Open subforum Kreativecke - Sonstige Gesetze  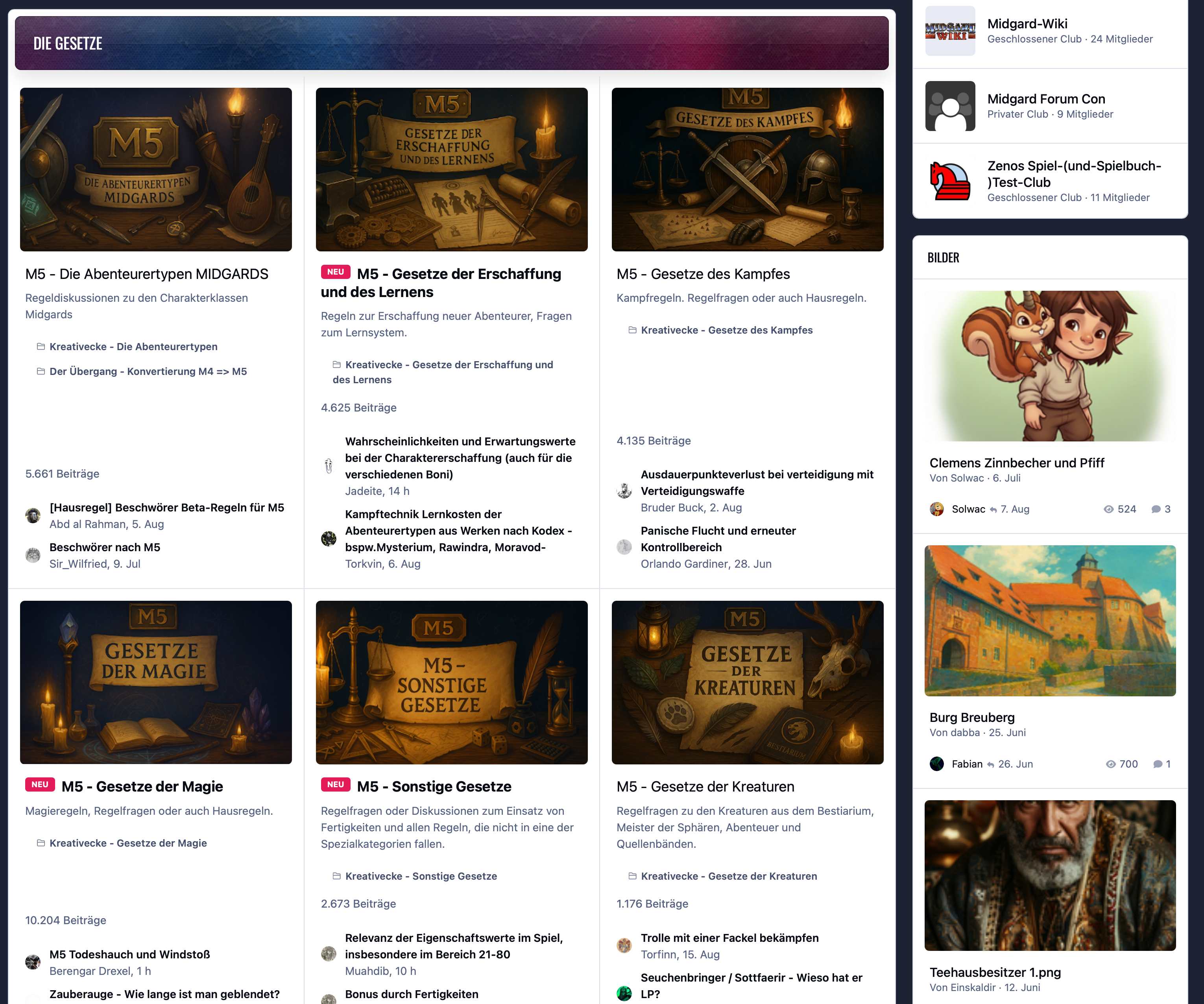click(421, 876)
